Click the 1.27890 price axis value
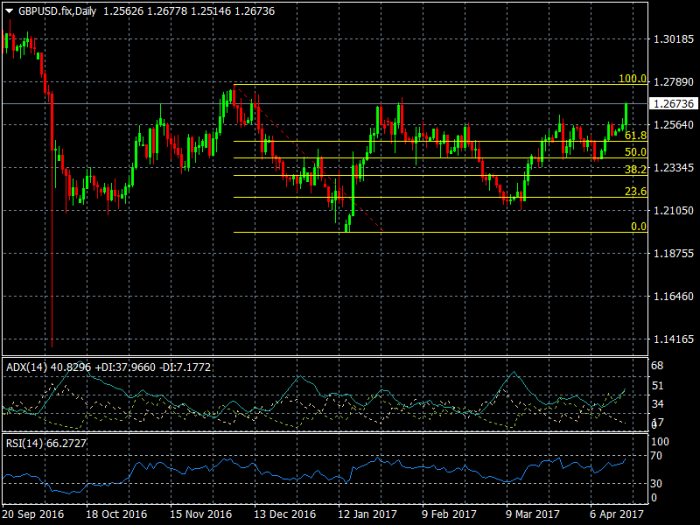Screen dimensions: 700x525 (x=673, y=82)
